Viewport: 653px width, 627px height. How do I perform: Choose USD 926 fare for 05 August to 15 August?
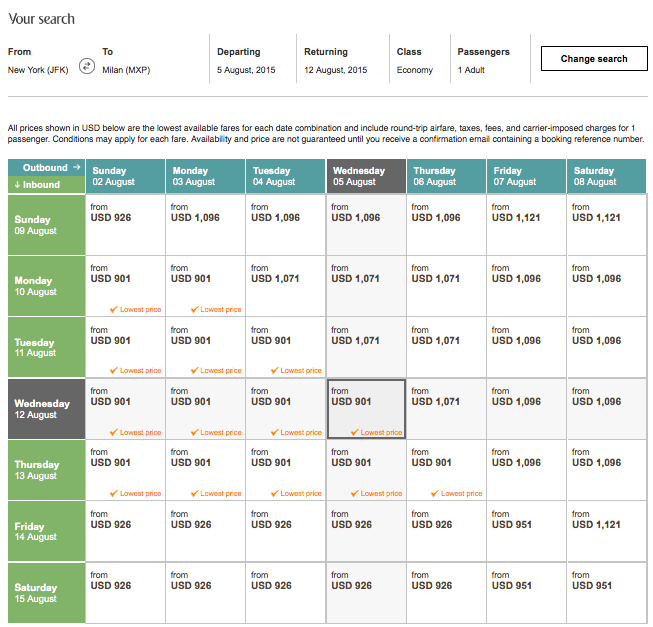(x=366, y=593)
